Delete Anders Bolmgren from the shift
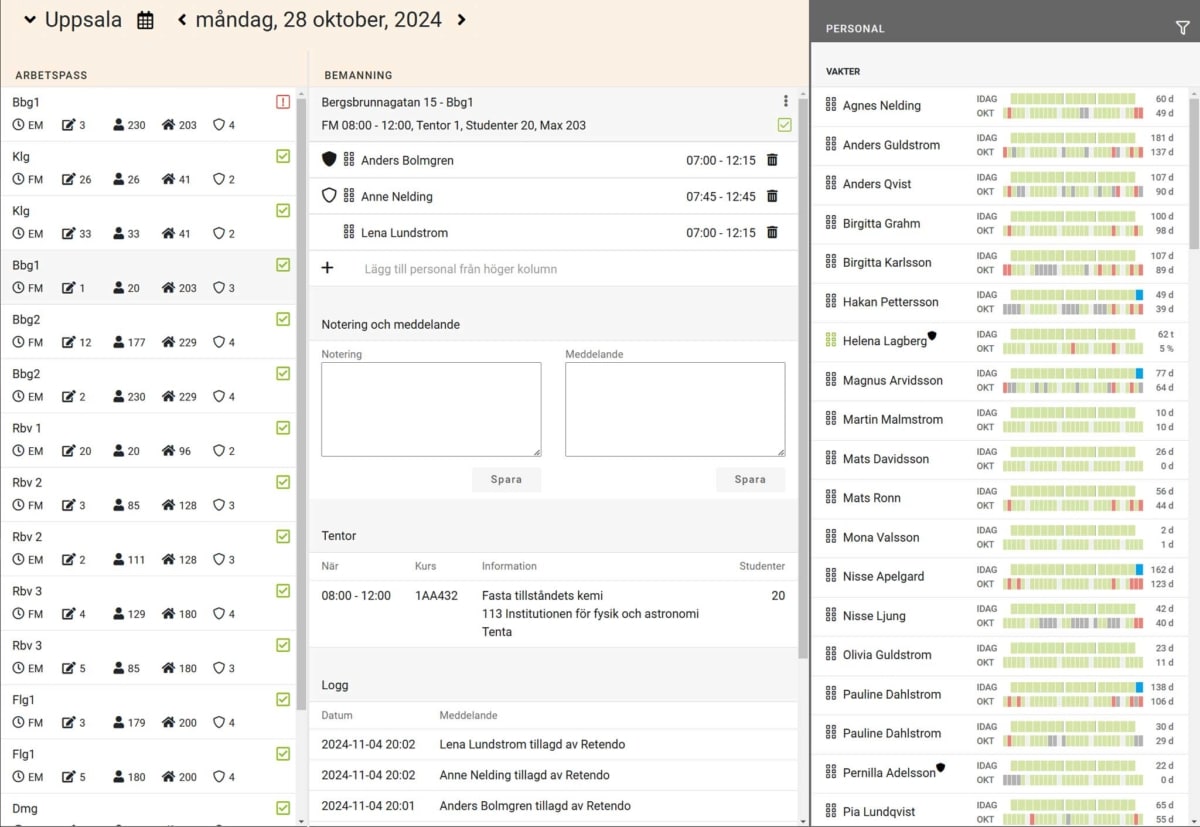 [772, 160]
